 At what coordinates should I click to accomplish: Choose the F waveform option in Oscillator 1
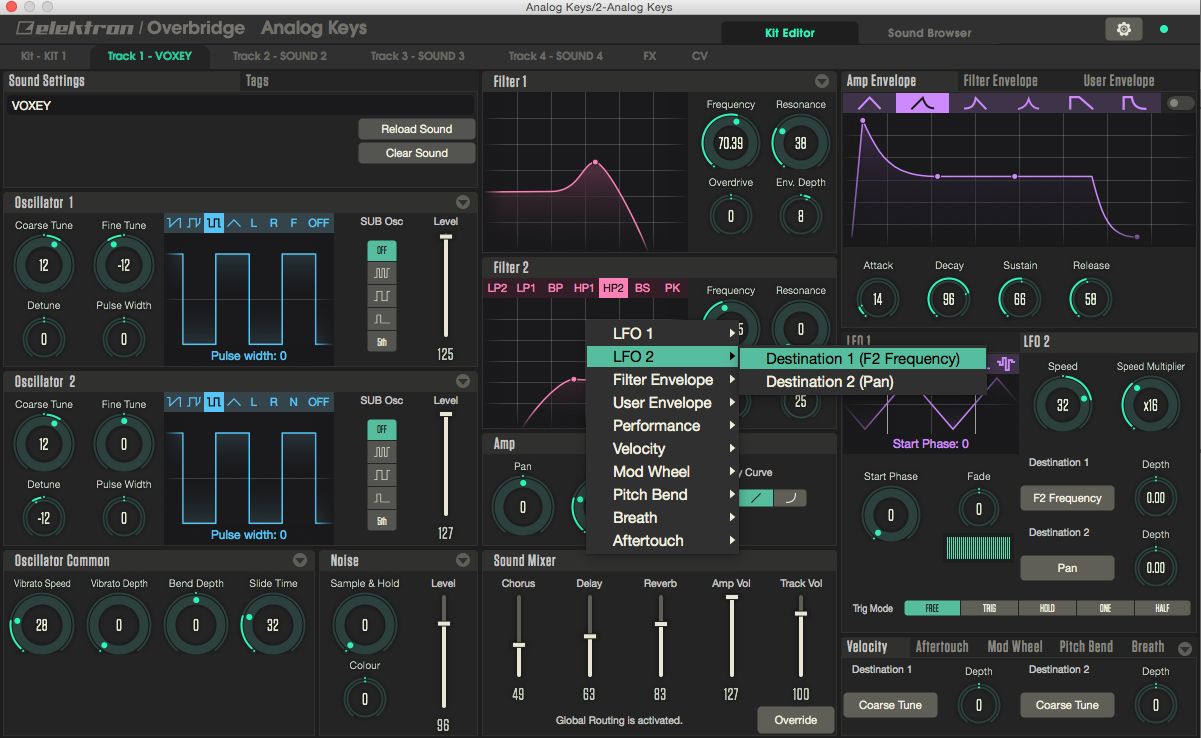(x=293, y=223)
